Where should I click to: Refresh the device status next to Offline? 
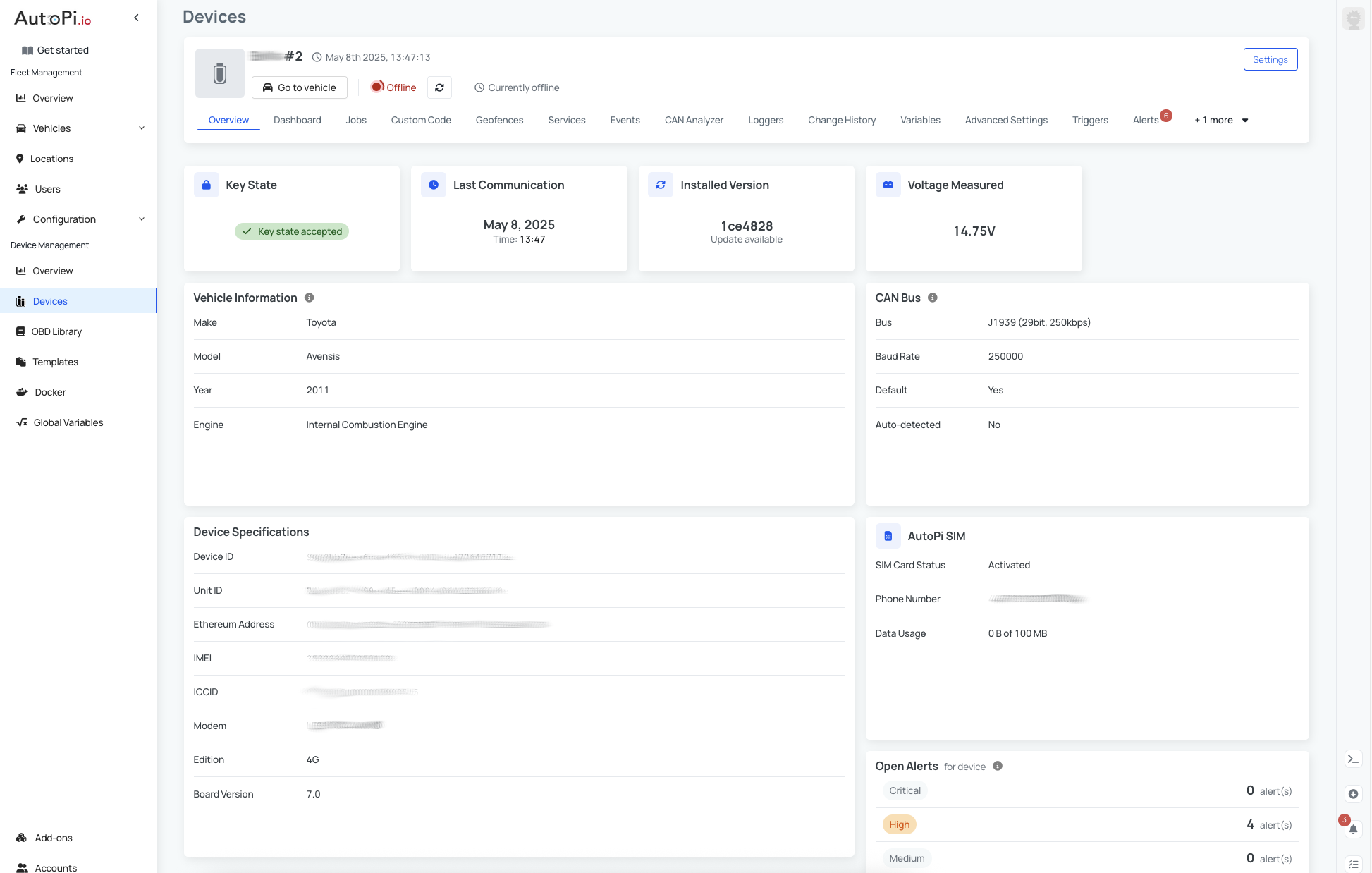(439, 87)
